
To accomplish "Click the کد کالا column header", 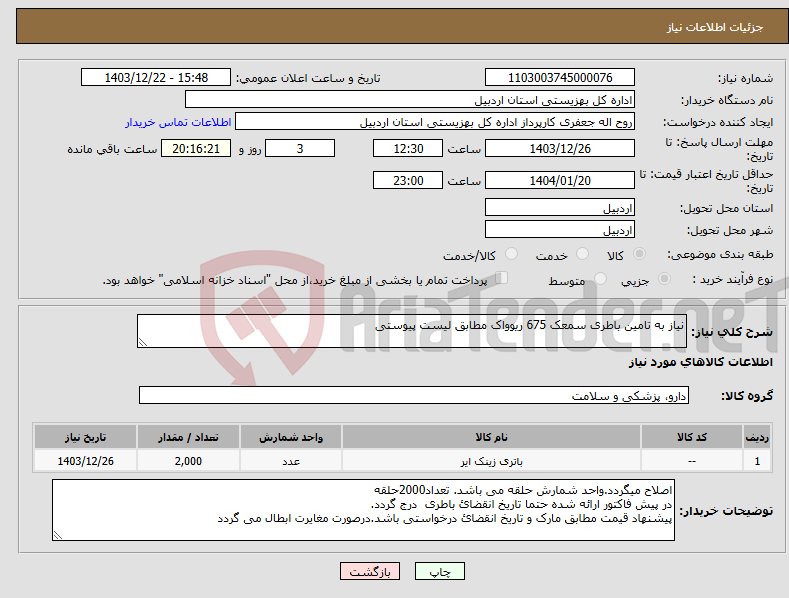I will point(692,437).
